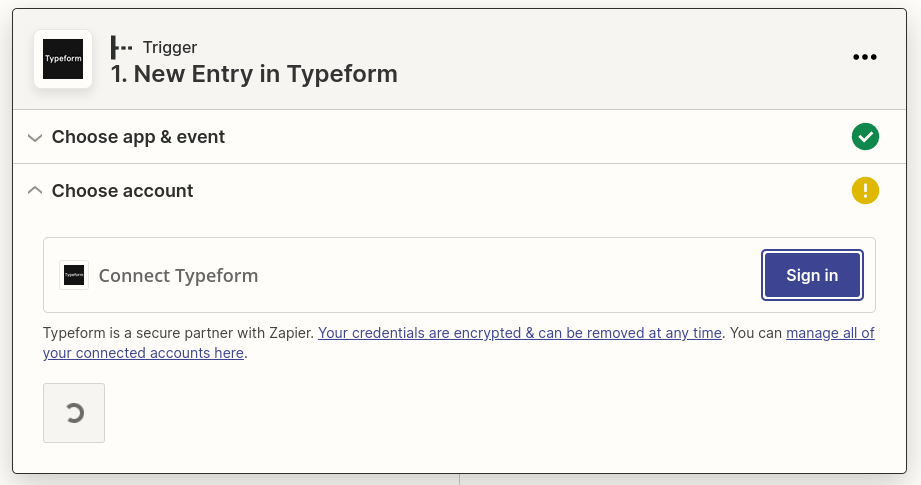Viewport: 921px width, 485px height.
Task: Click the Trigger step-type icon
Action: point(122,48)
